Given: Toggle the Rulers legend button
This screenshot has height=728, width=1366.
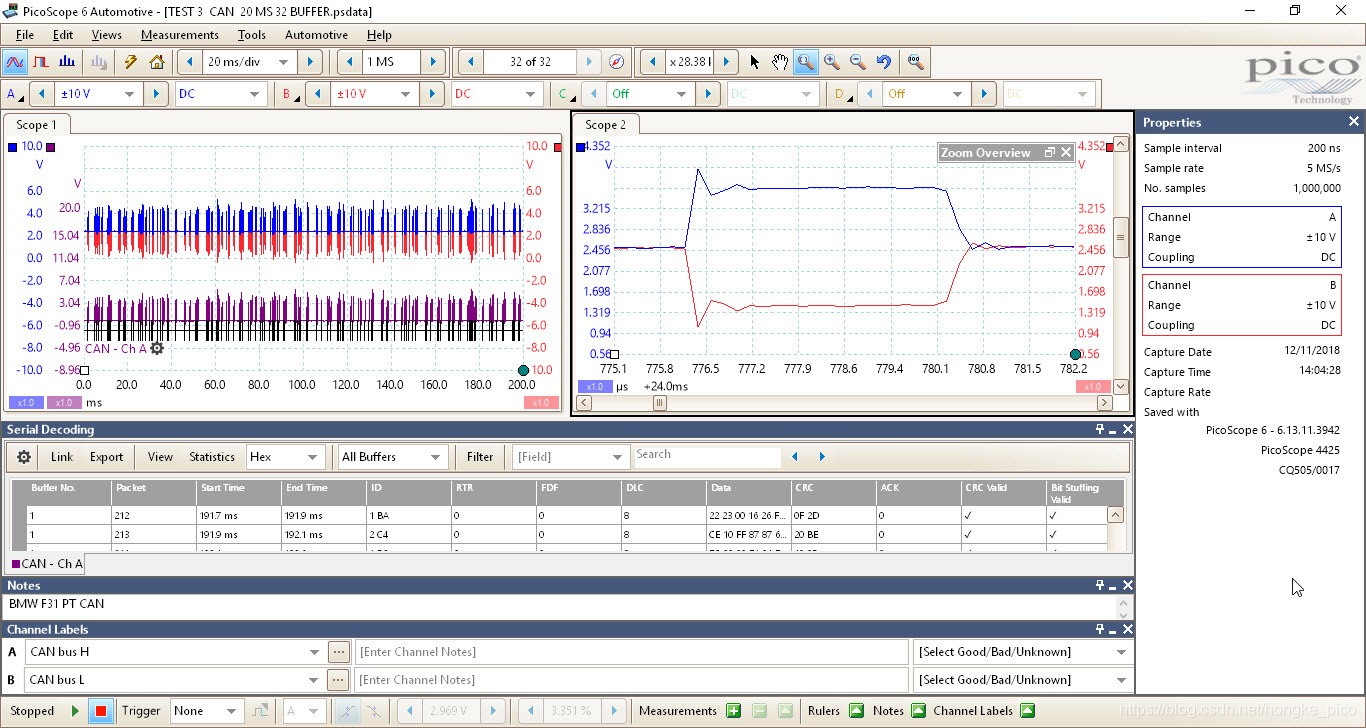Looking at the screenshot, I should click(856, 711).
